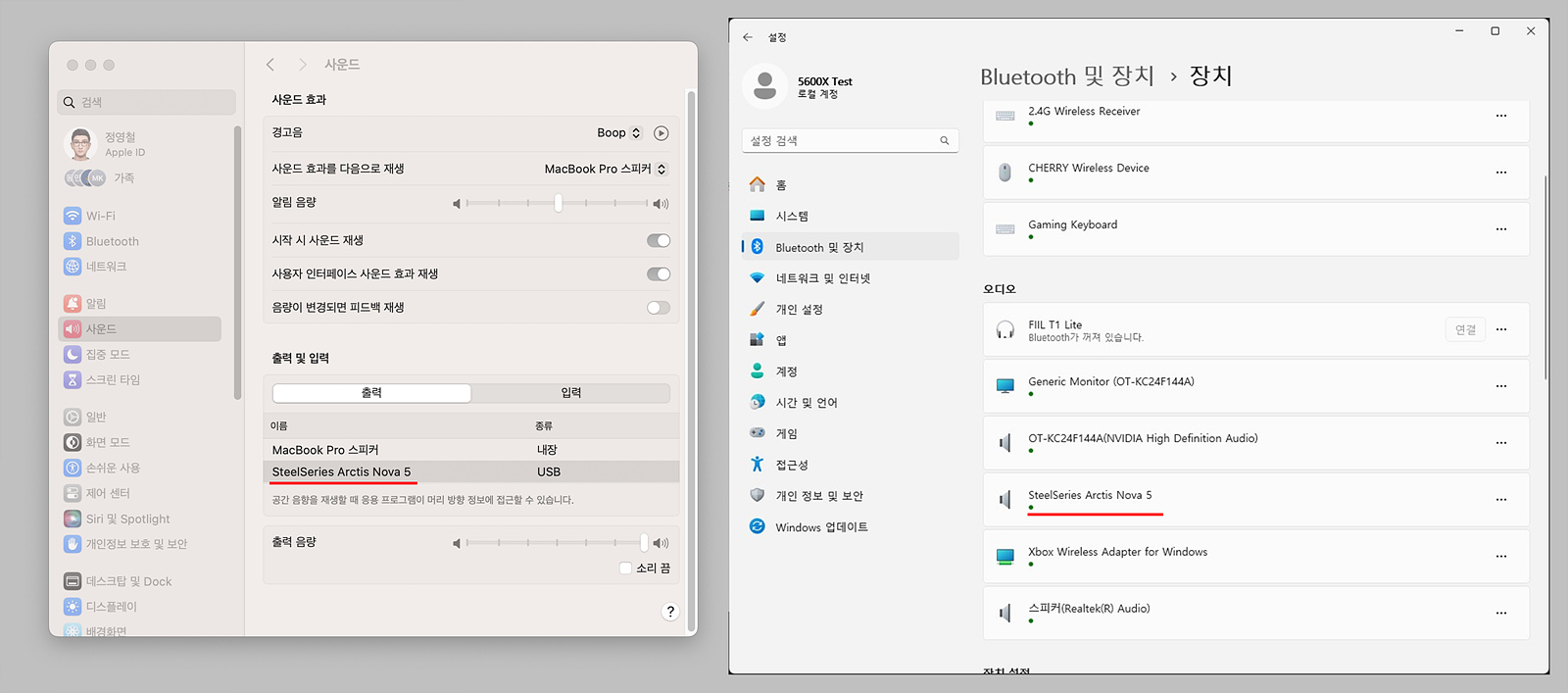Open Windows 업데이트 settings
Screen dimensions: 1568x693
click(x=850, y=527)
